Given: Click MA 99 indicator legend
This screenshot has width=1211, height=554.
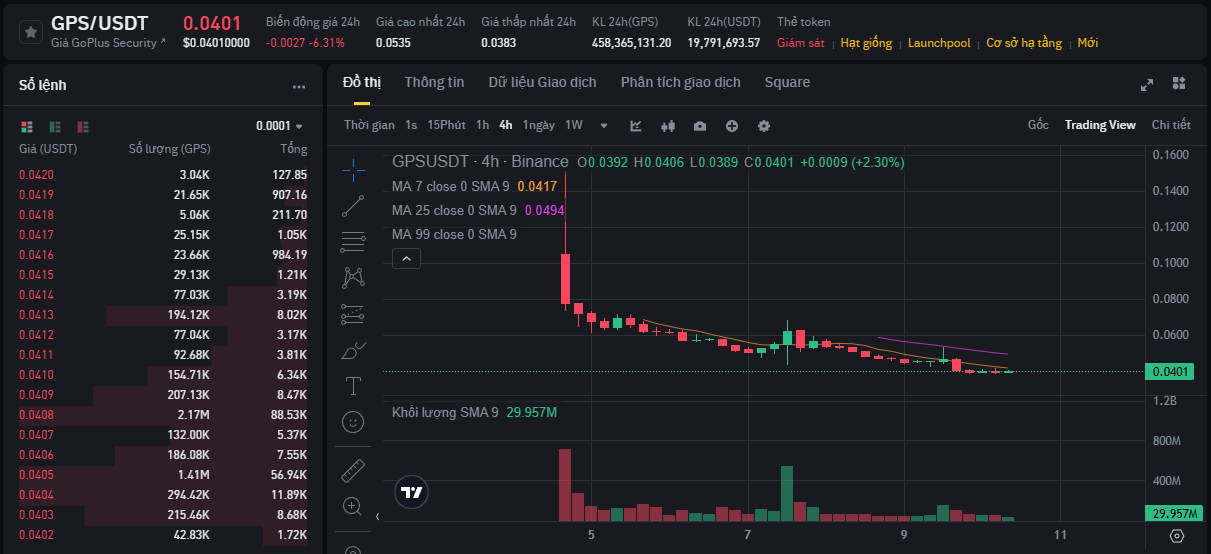Looking at the screenshot, I should click(454, 234).
